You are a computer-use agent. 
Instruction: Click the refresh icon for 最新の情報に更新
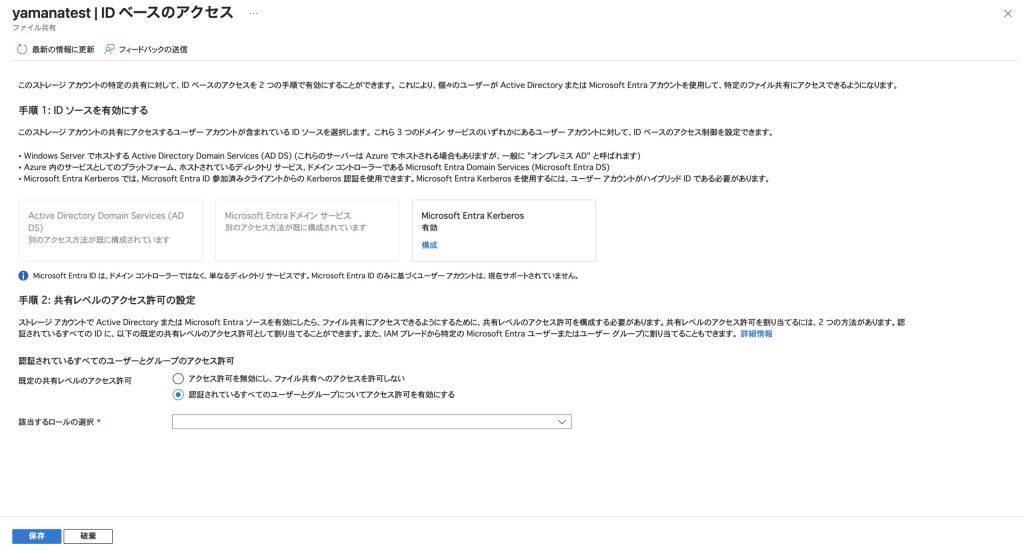pos(21,49)
